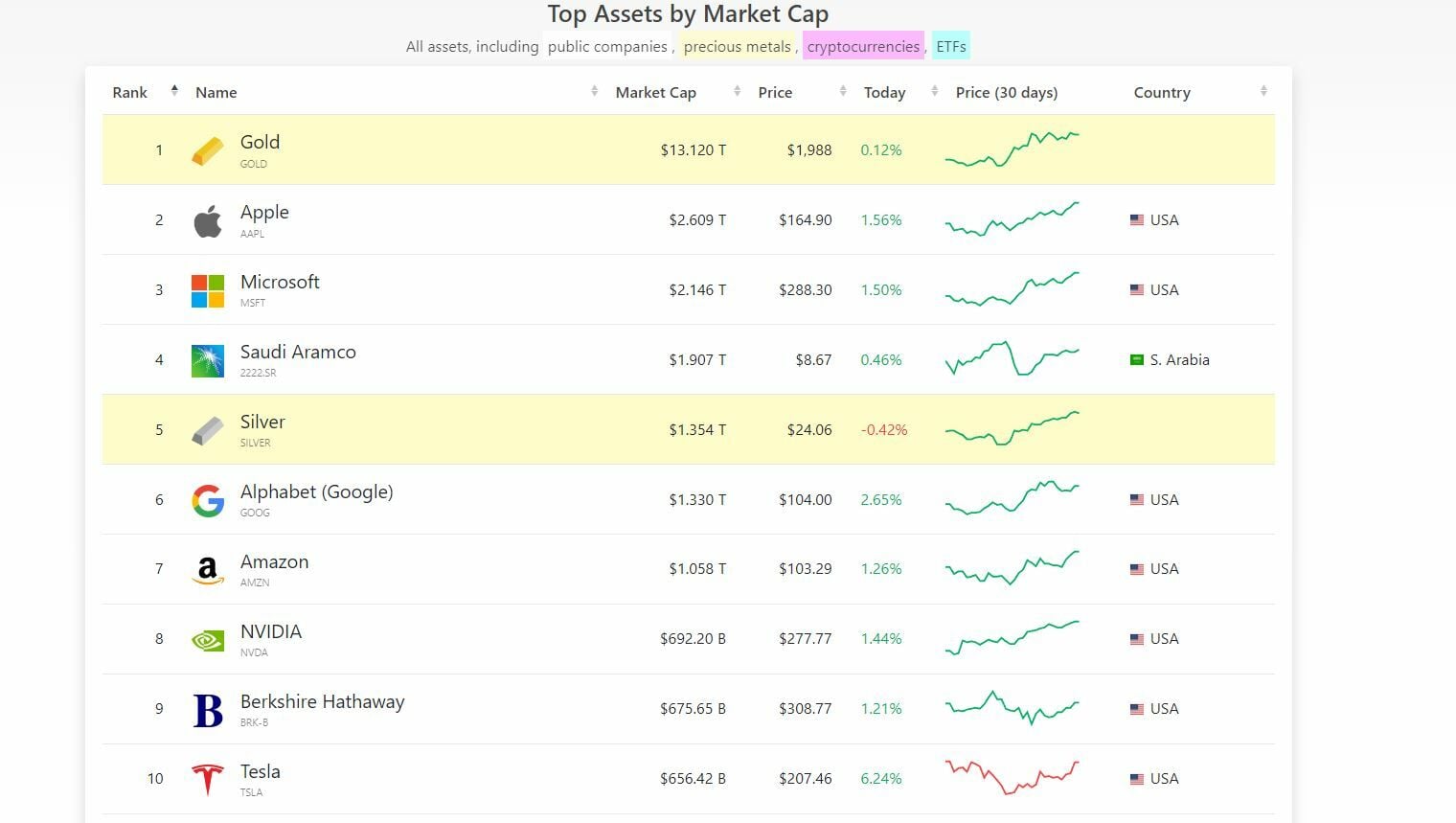Viewport: 1456px width, 823px height.
Task: Click the Saudi Aramco logo icon
Action: click(x=208, y=360)
